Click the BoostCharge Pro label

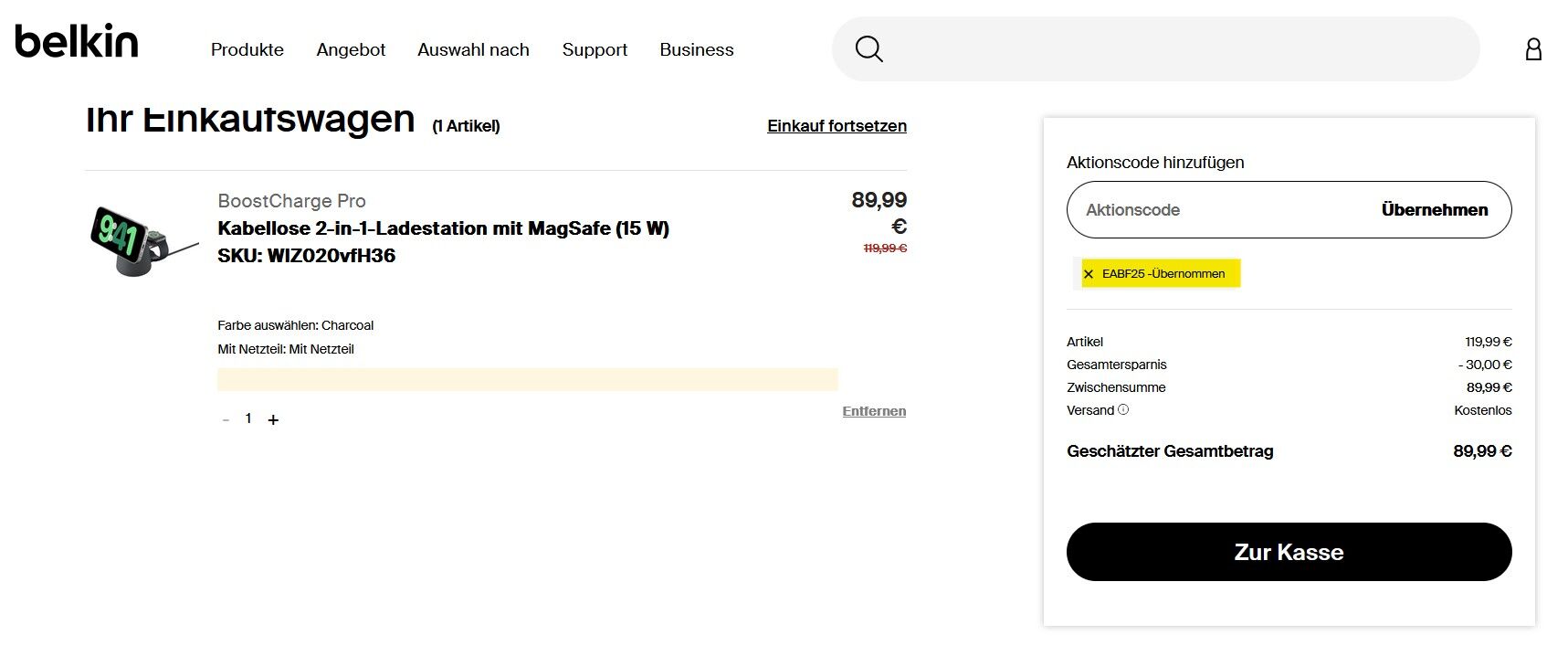pos(291,201)
